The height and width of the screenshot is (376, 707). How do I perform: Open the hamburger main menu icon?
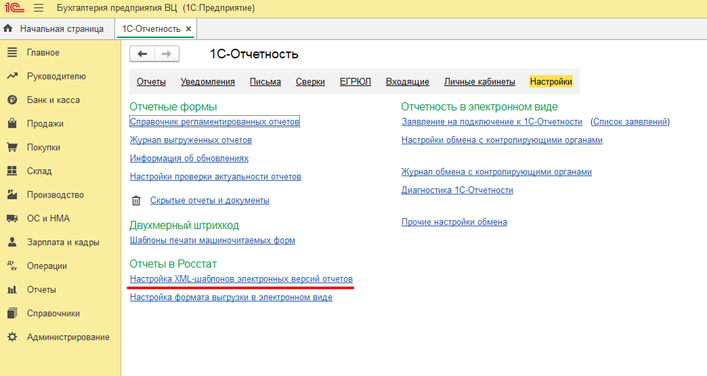coord(39,8)
